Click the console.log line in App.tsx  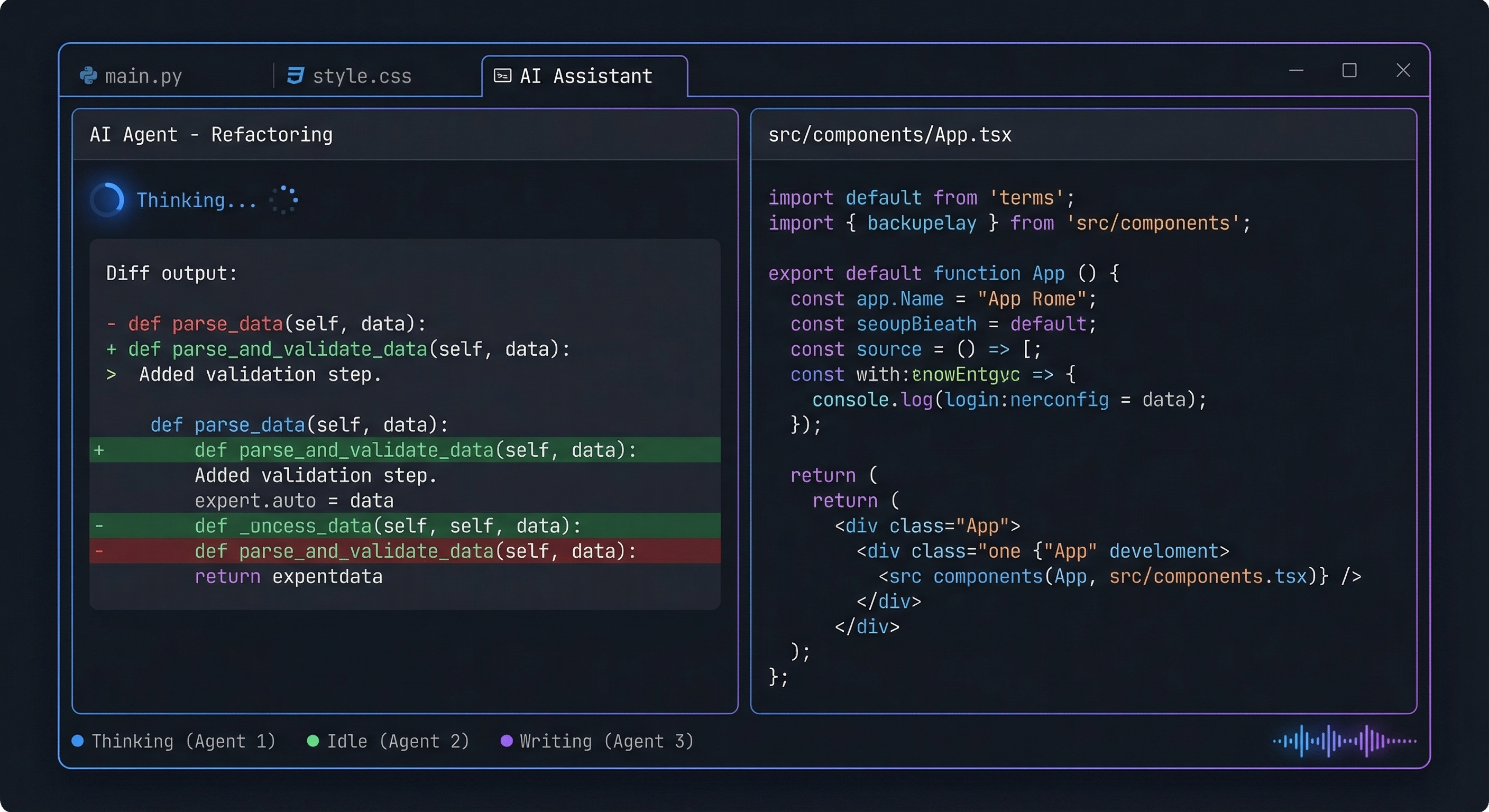[1009, 399]
